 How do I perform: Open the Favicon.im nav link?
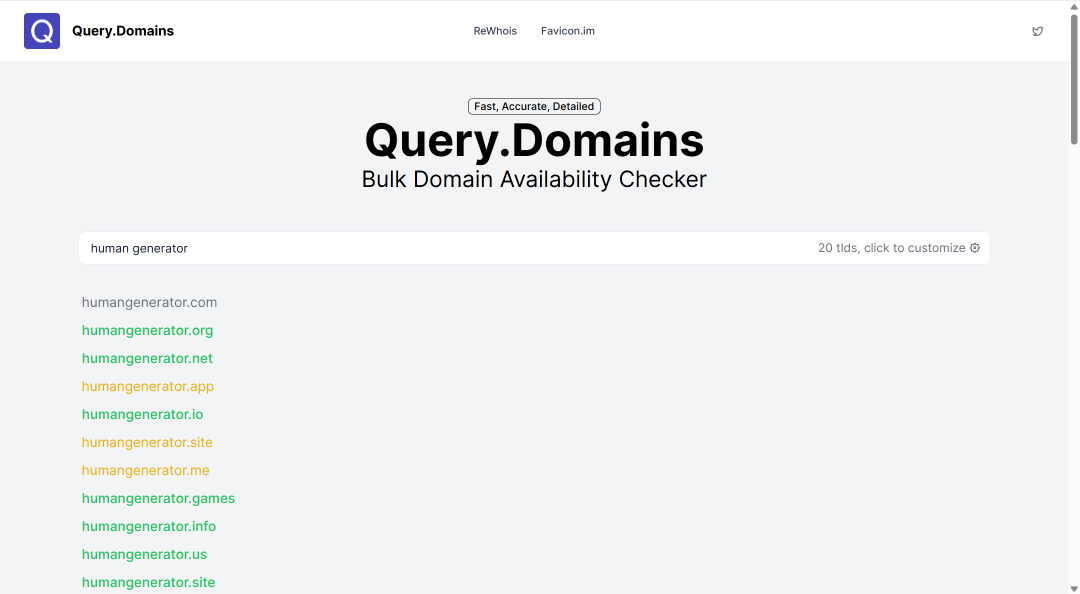pos(568,31)
